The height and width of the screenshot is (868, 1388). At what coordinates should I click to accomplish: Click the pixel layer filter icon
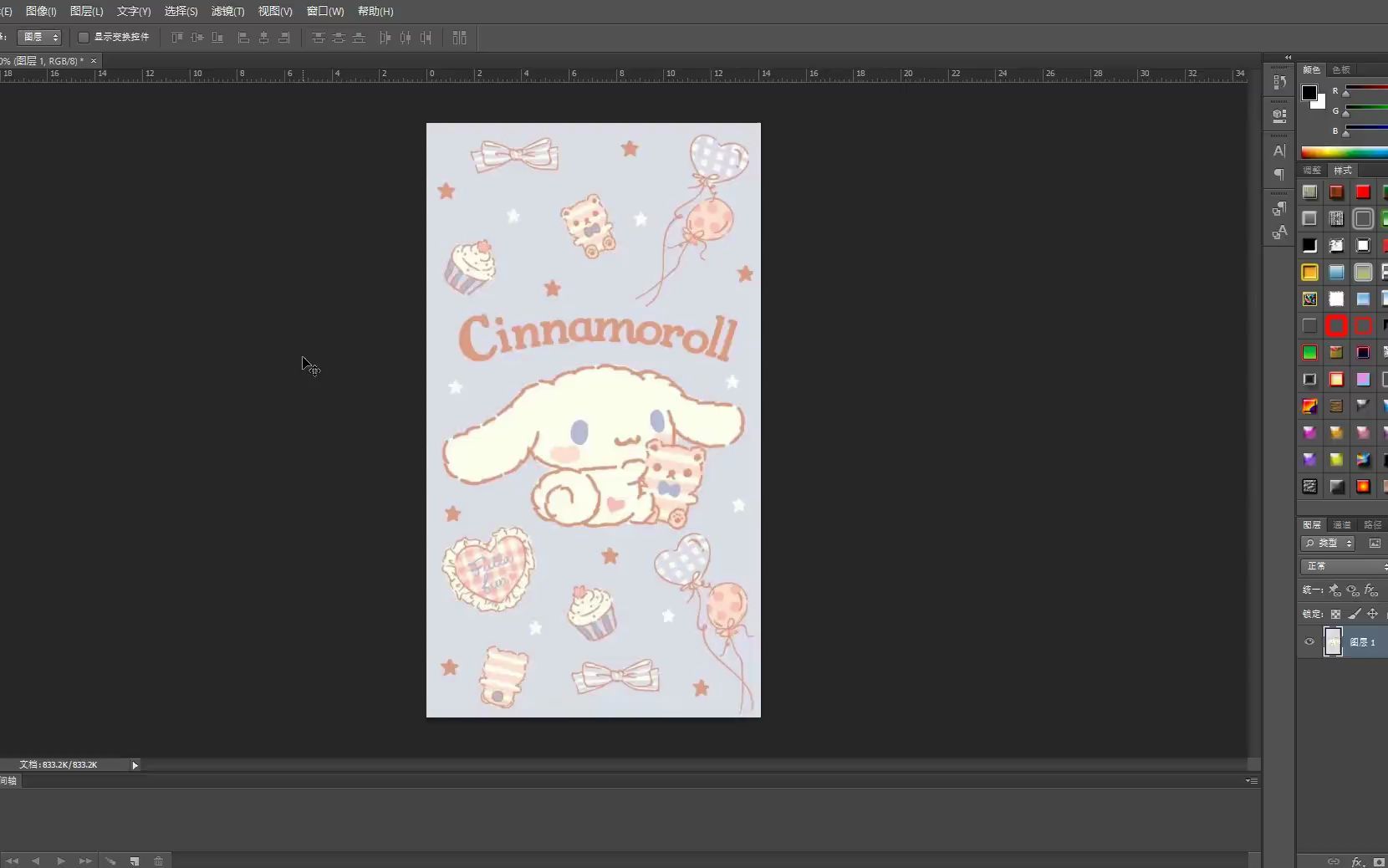point(1375,544)
